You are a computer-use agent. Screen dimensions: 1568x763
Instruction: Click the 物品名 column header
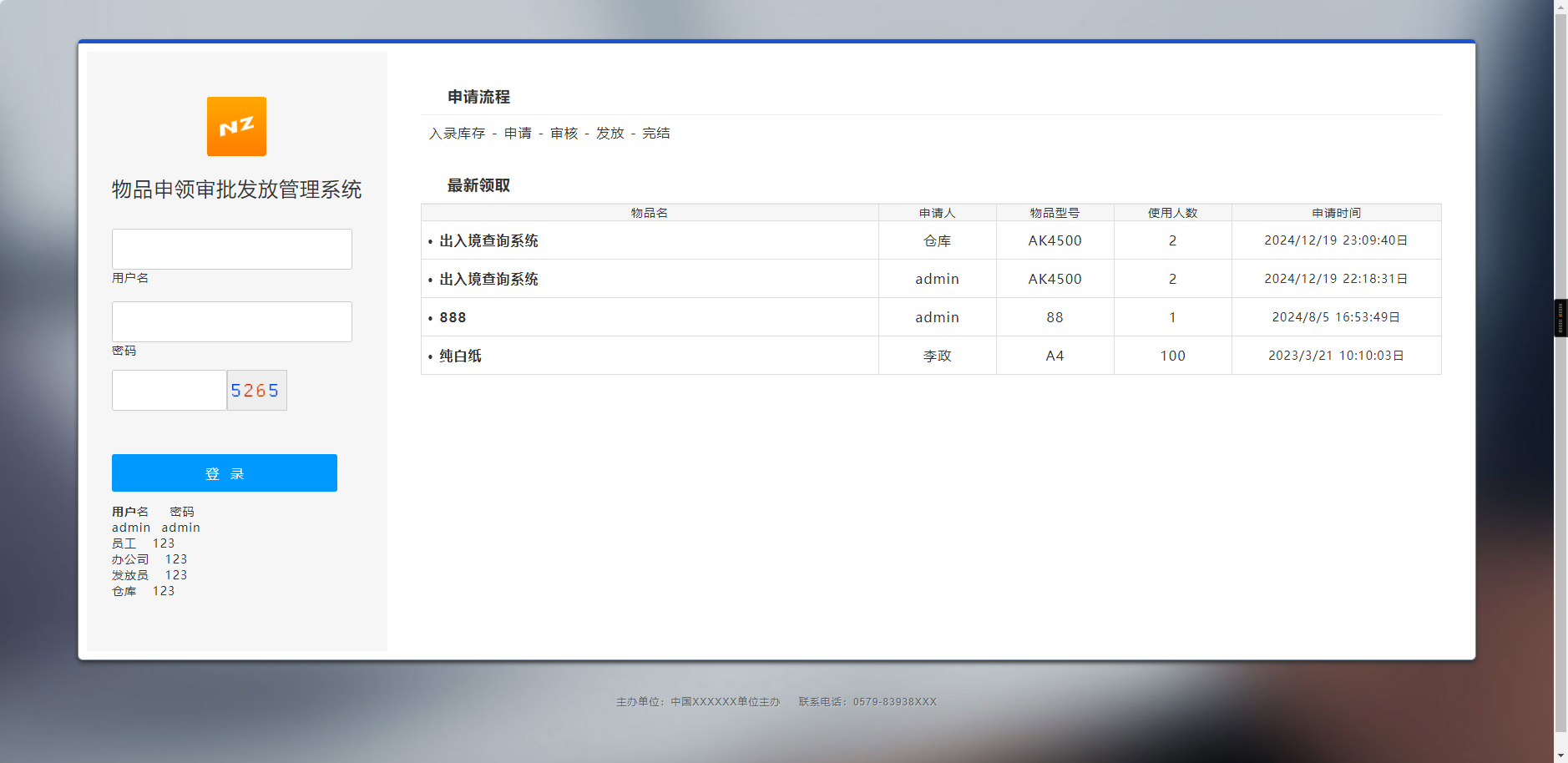click(x=649, y=213)
